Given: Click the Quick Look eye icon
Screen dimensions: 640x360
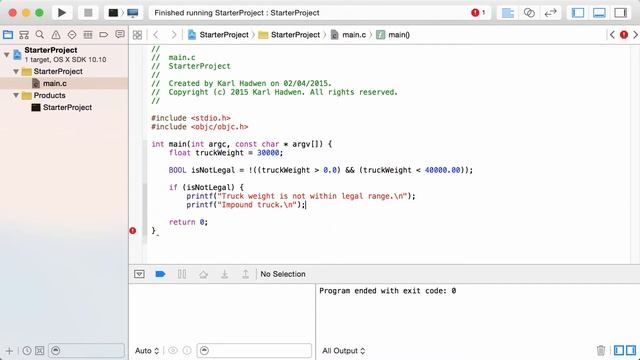Looking at the screenshot, I should pos(173,351).
